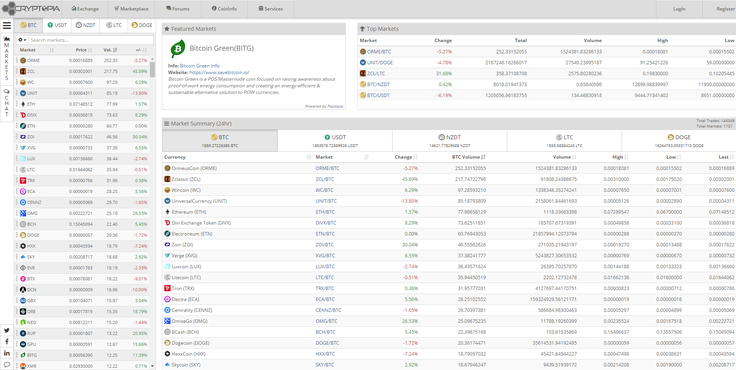Select the USDT tab in the Market Summary
Screen dimensions: 736x370
[x=335, y=140]
